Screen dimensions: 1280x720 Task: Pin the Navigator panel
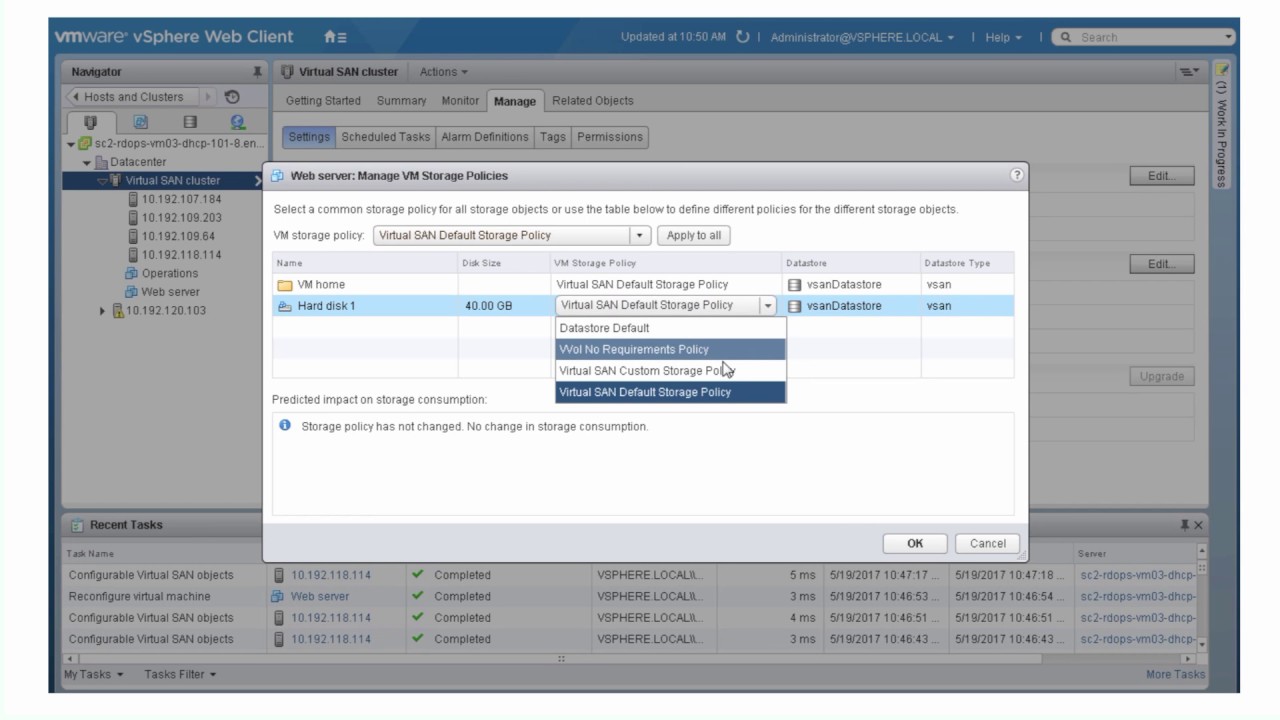(257, 72)
